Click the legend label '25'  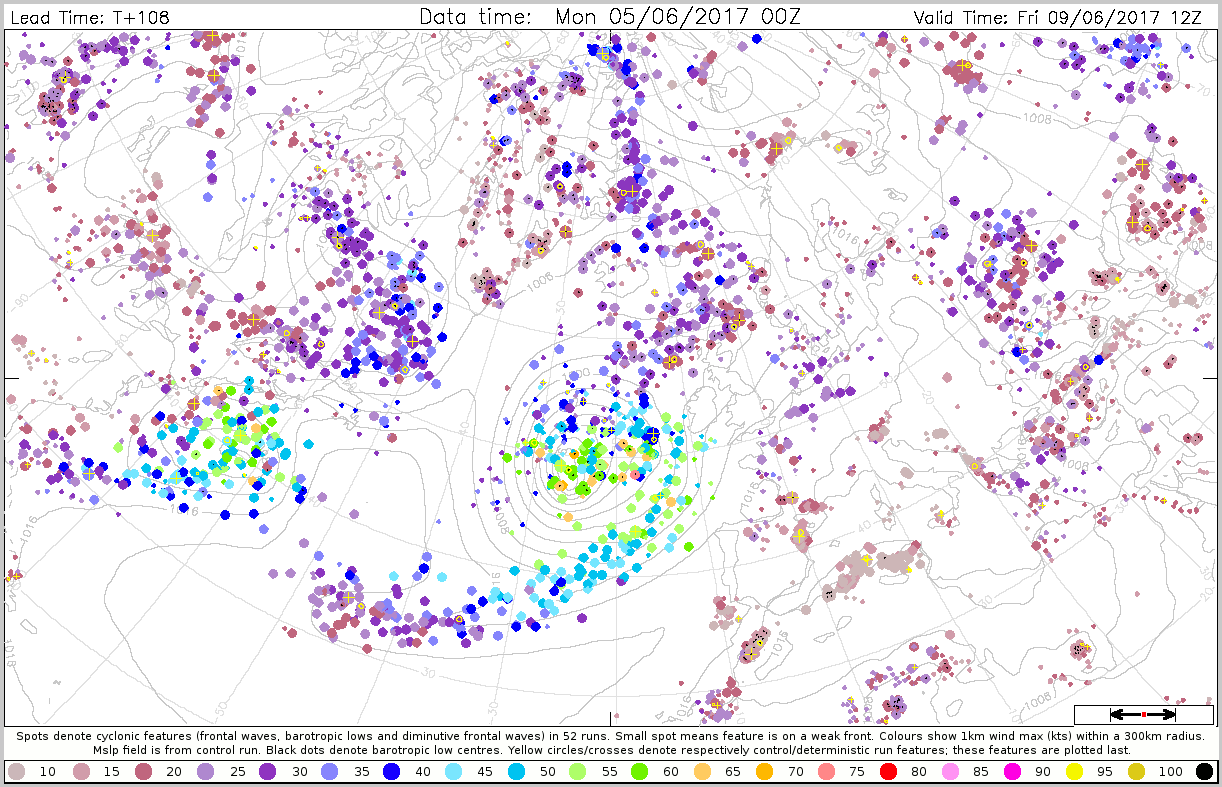[x=236, y=772]
